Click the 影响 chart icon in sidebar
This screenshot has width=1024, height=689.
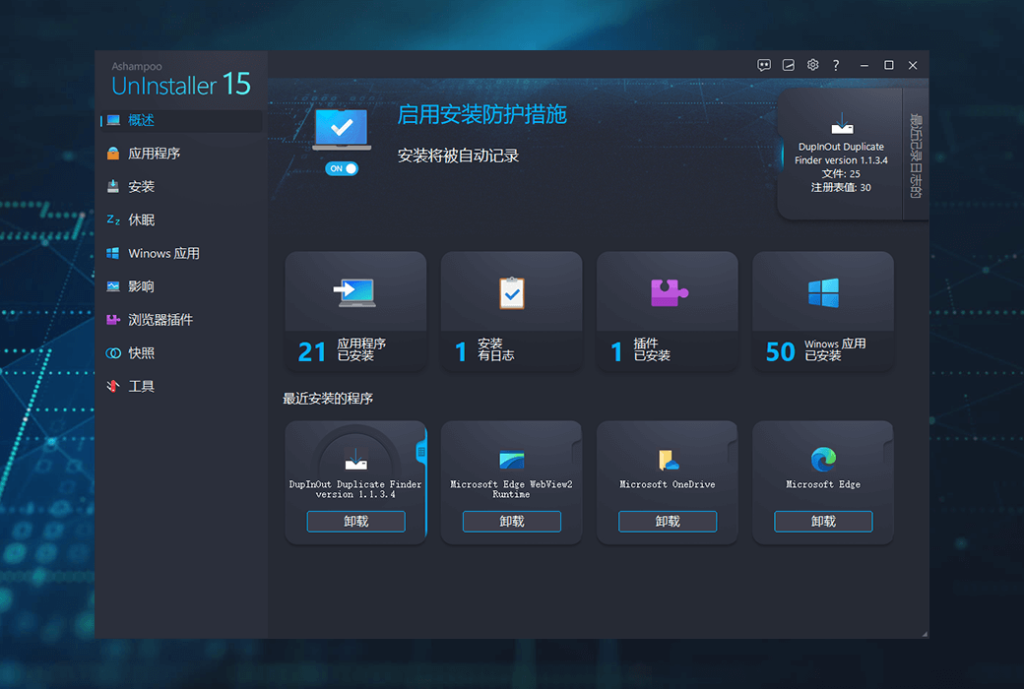[113, 286]
